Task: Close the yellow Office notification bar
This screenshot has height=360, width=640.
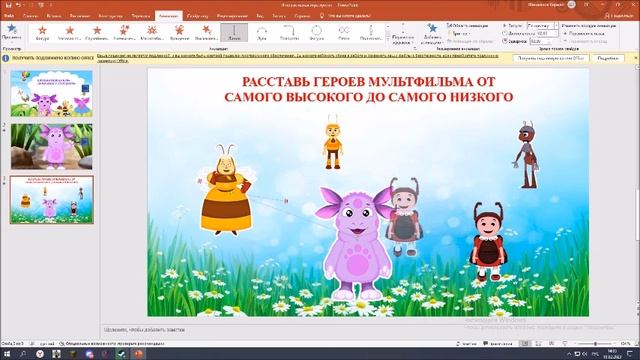Action: [x=635, y=58]
